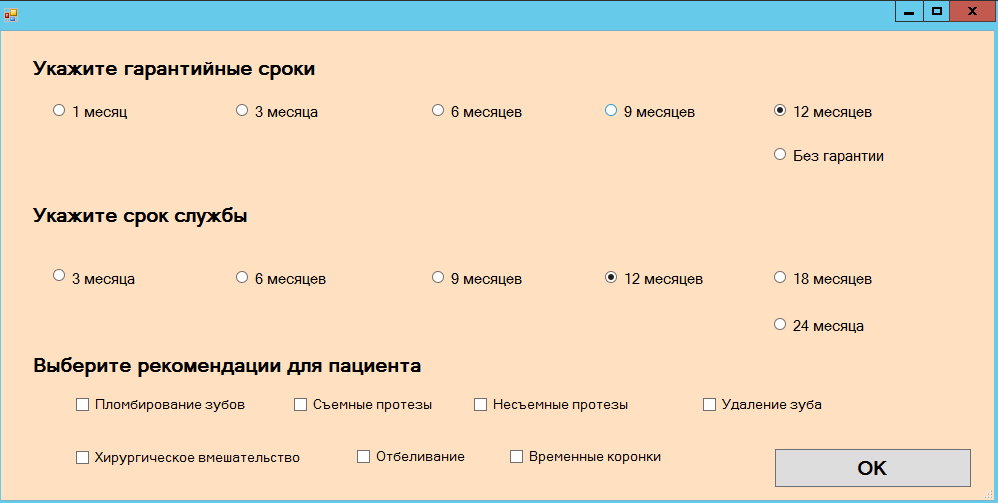
Task: Tick the Съемные протезы checkbox
Action: click(x=301, y=405)
